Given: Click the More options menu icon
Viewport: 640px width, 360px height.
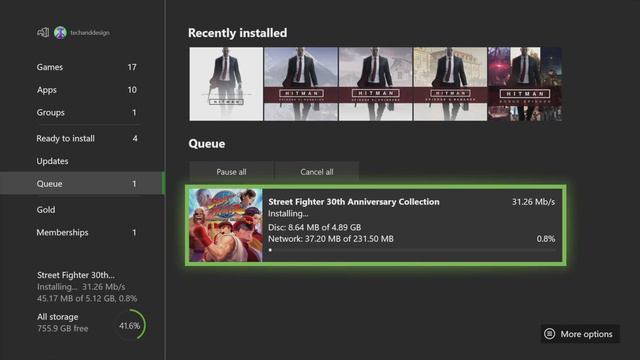Looking at the screenshot, I should (x=549, y=334).
